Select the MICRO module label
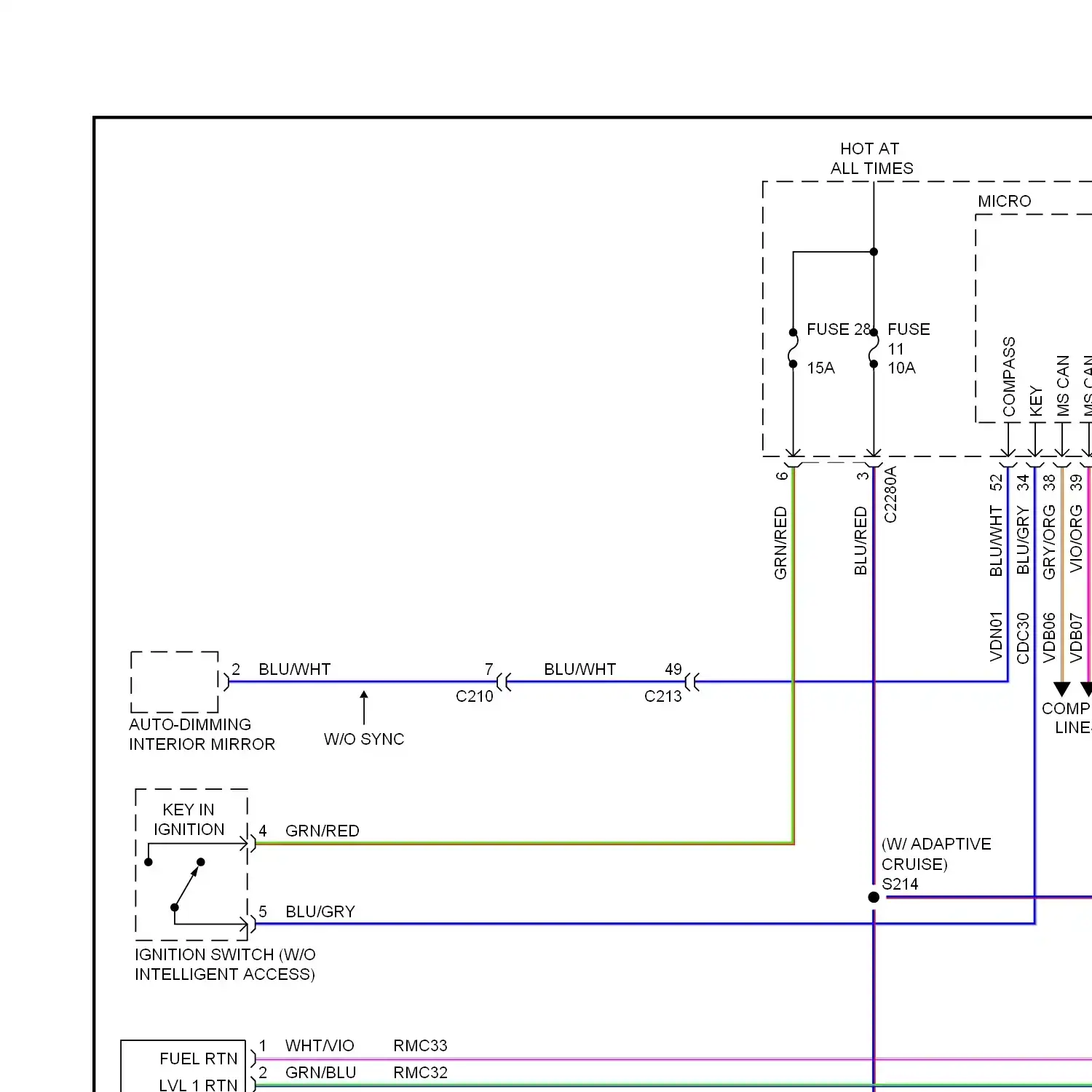 coord(1004,201)
